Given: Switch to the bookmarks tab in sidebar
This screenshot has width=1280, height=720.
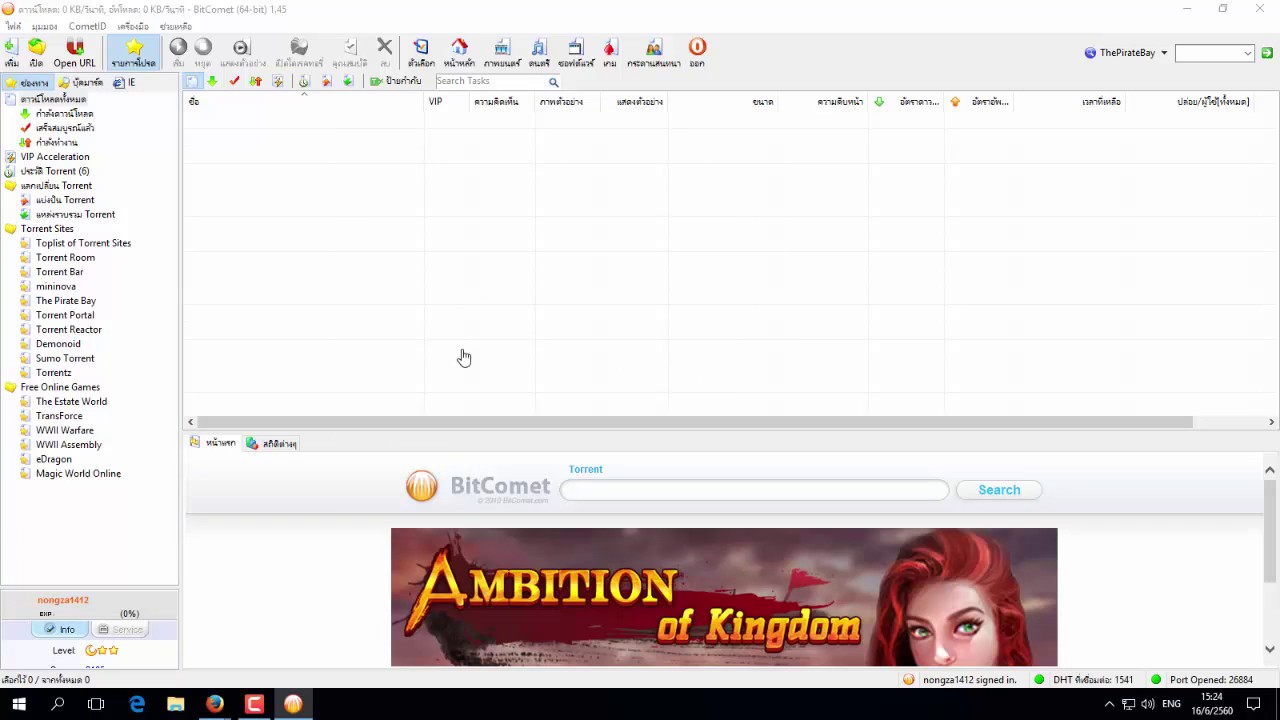Looking at the screenshot, I should click(80, 82).
